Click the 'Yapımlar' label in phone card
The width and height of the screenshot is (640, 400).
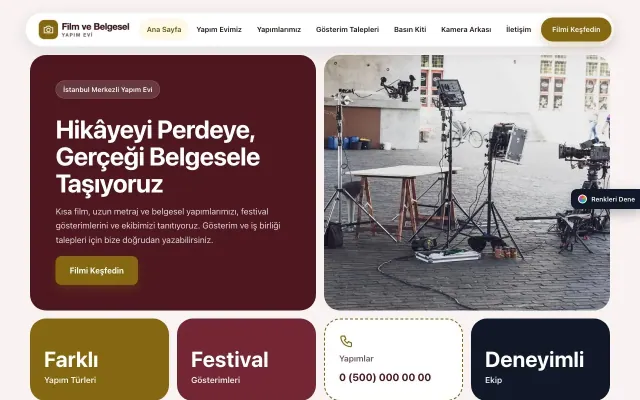tap(356, 359)
